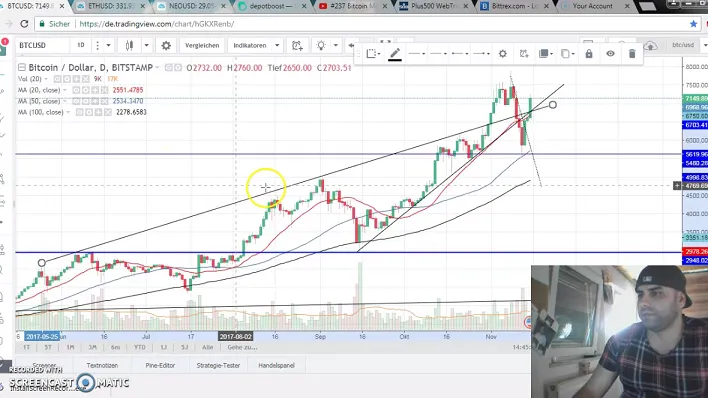Delete selected drawing with trash icon
The width and height of the screenshot is (708, 398).
click(632, 54)
